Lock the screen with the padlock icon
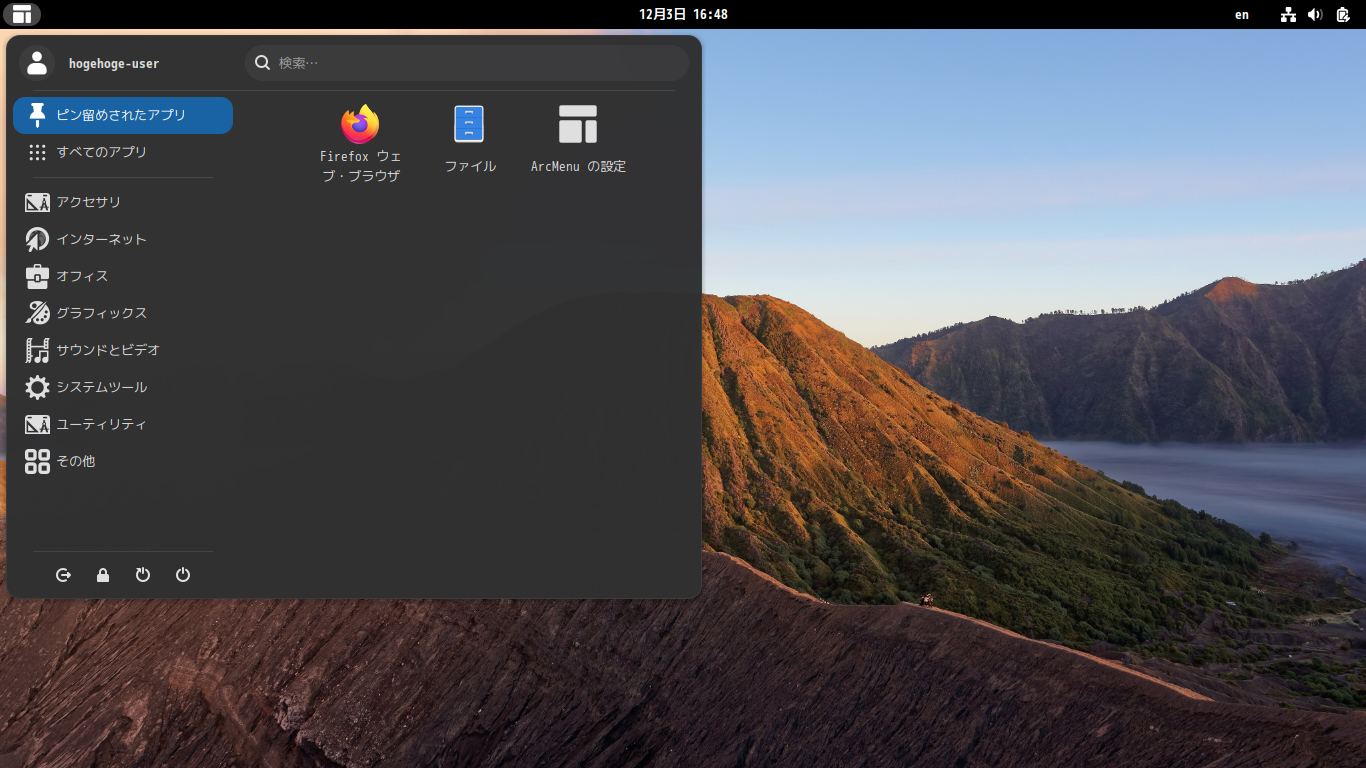 [103, 575]
